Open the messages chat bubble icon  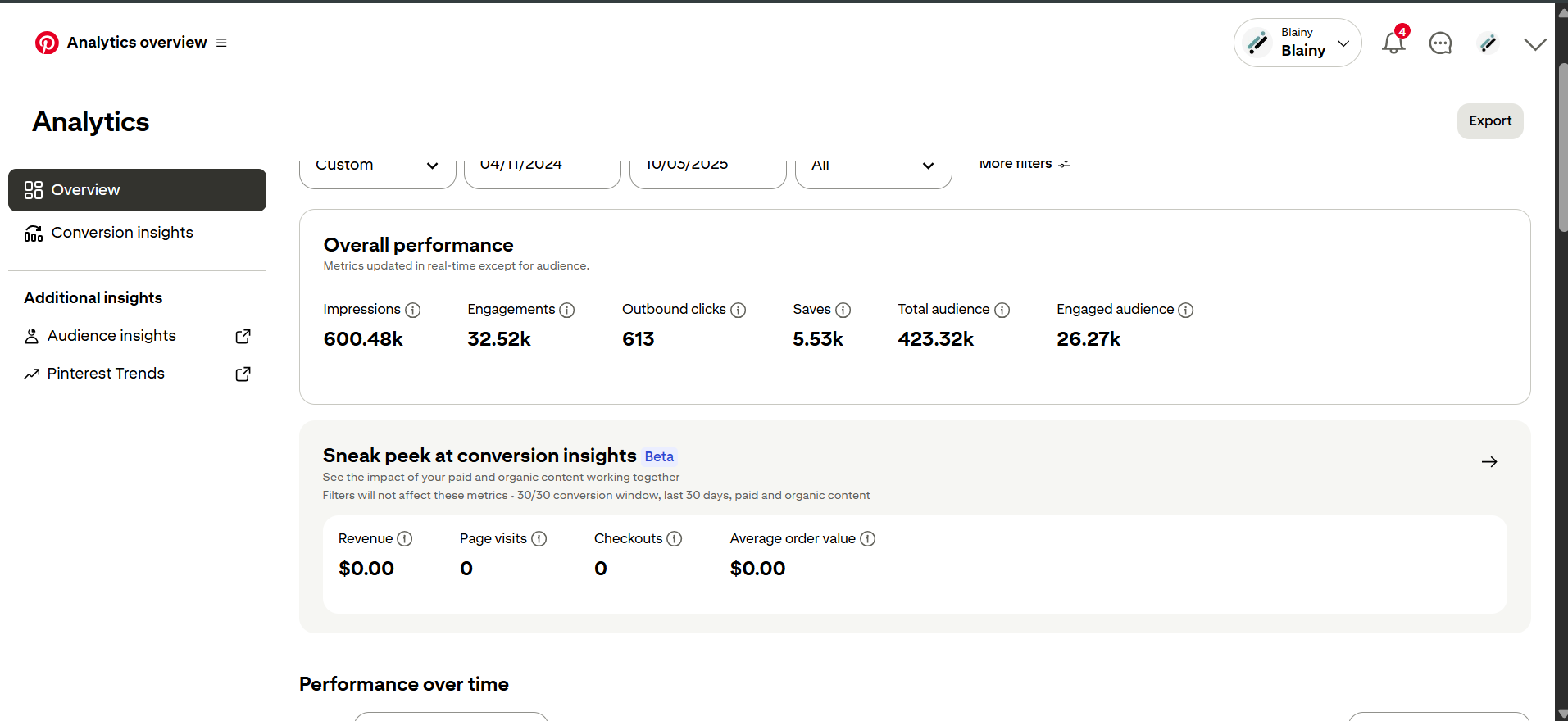(x=1440, y=43)
